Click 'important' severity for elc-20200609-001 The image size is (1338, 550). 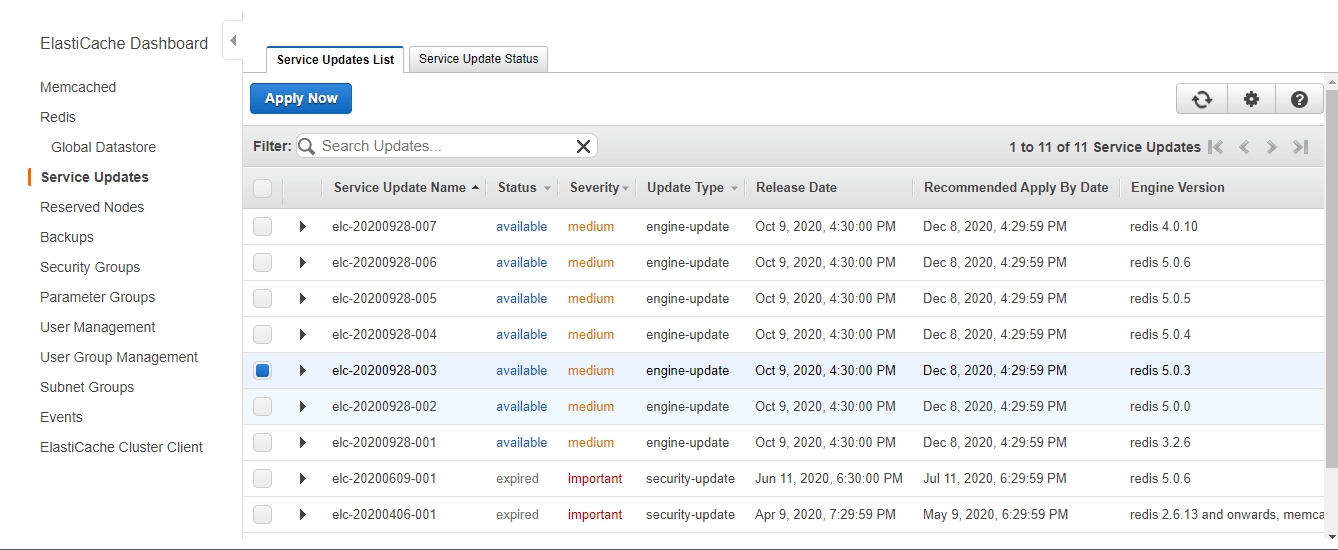[x=595, y=479]
